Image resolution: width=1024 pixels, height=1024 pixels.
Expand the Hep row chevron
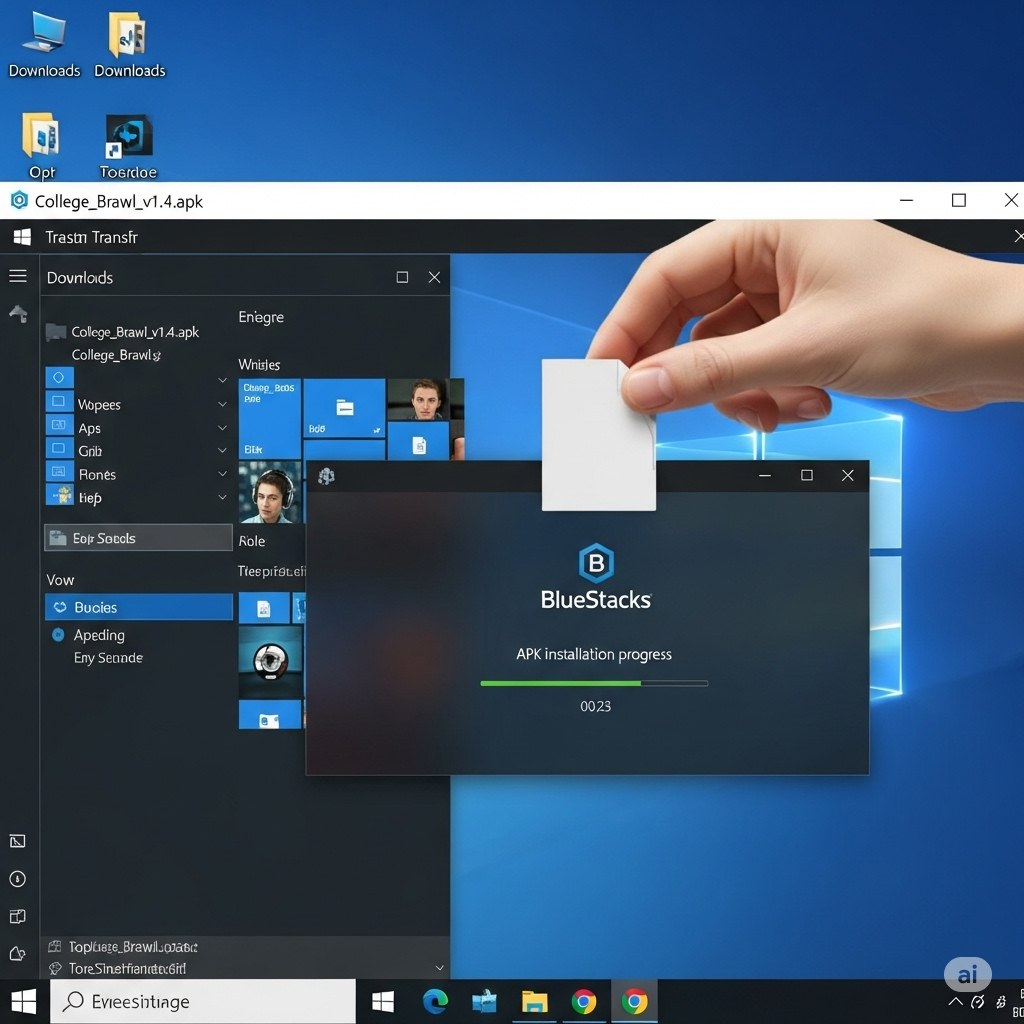coord(222,497)
